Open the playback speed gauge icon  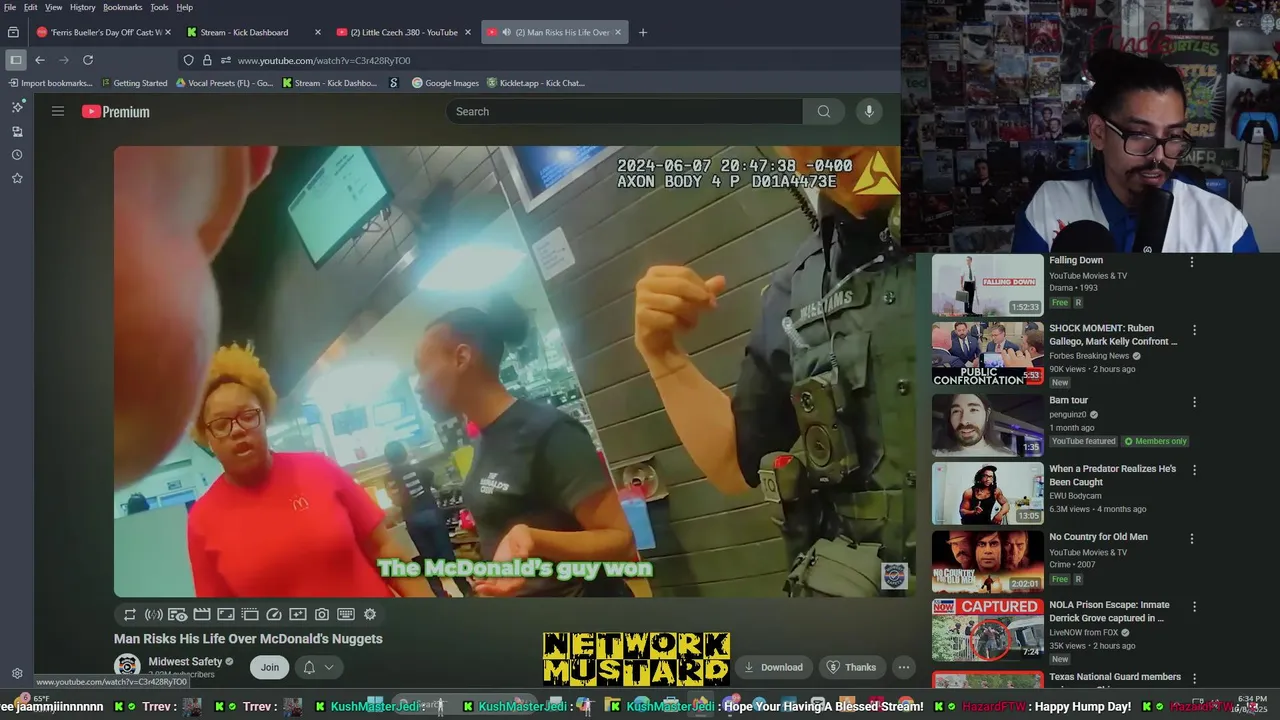(274, 615)
